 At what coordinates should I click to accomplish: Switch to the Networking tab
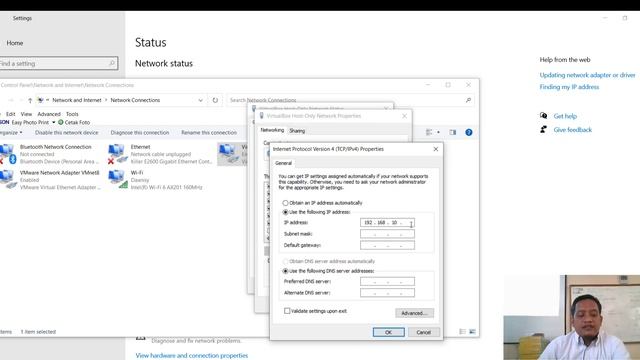(272, 130)
